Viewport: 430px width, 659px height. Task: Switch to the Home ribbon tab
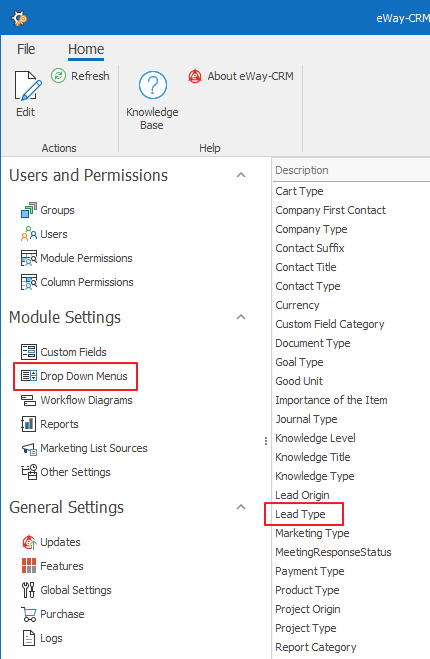coord(86,49)
